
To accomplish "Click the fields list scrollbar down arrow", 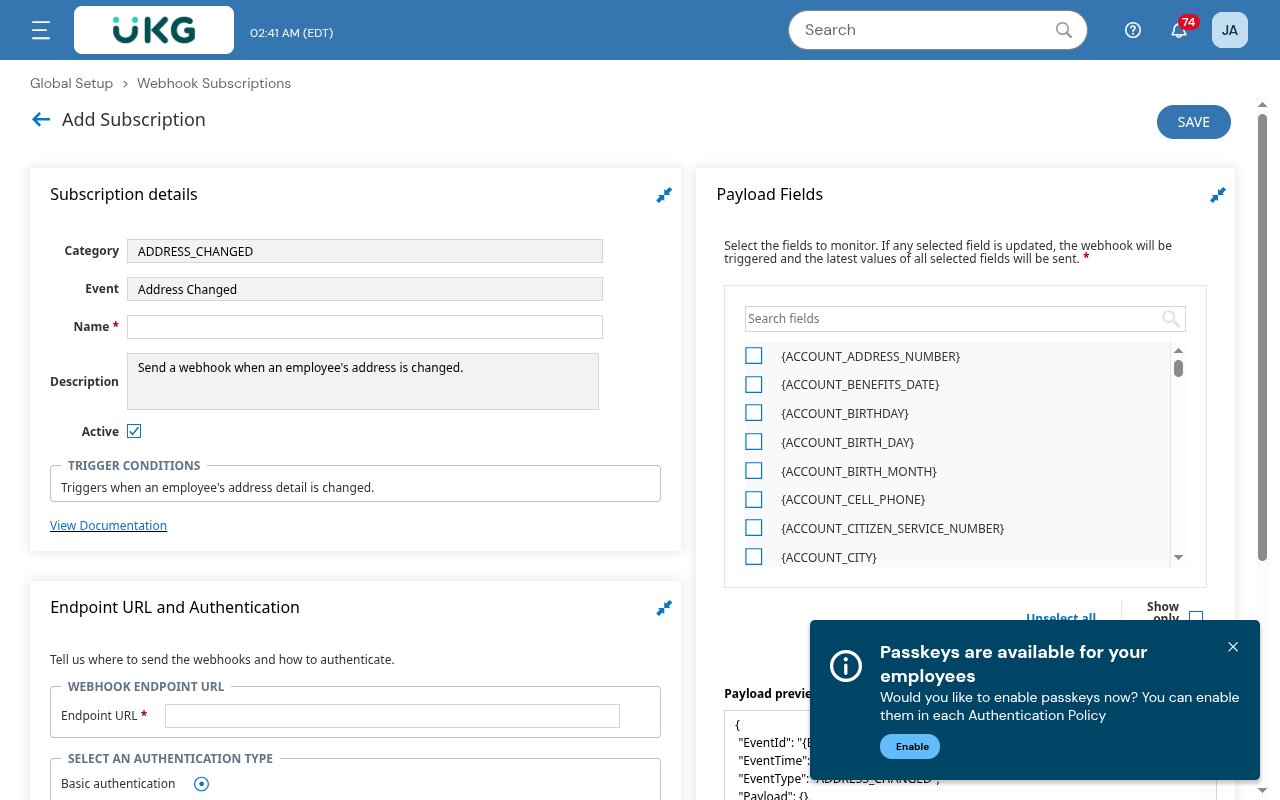I will (1178, 558).
